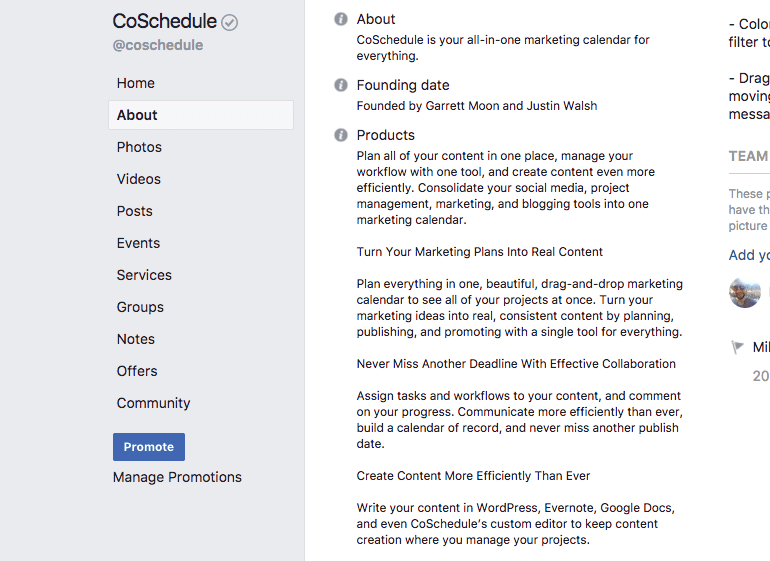Select Services from the sidebar
Screen dimensions: 770x561
[144, 275]
